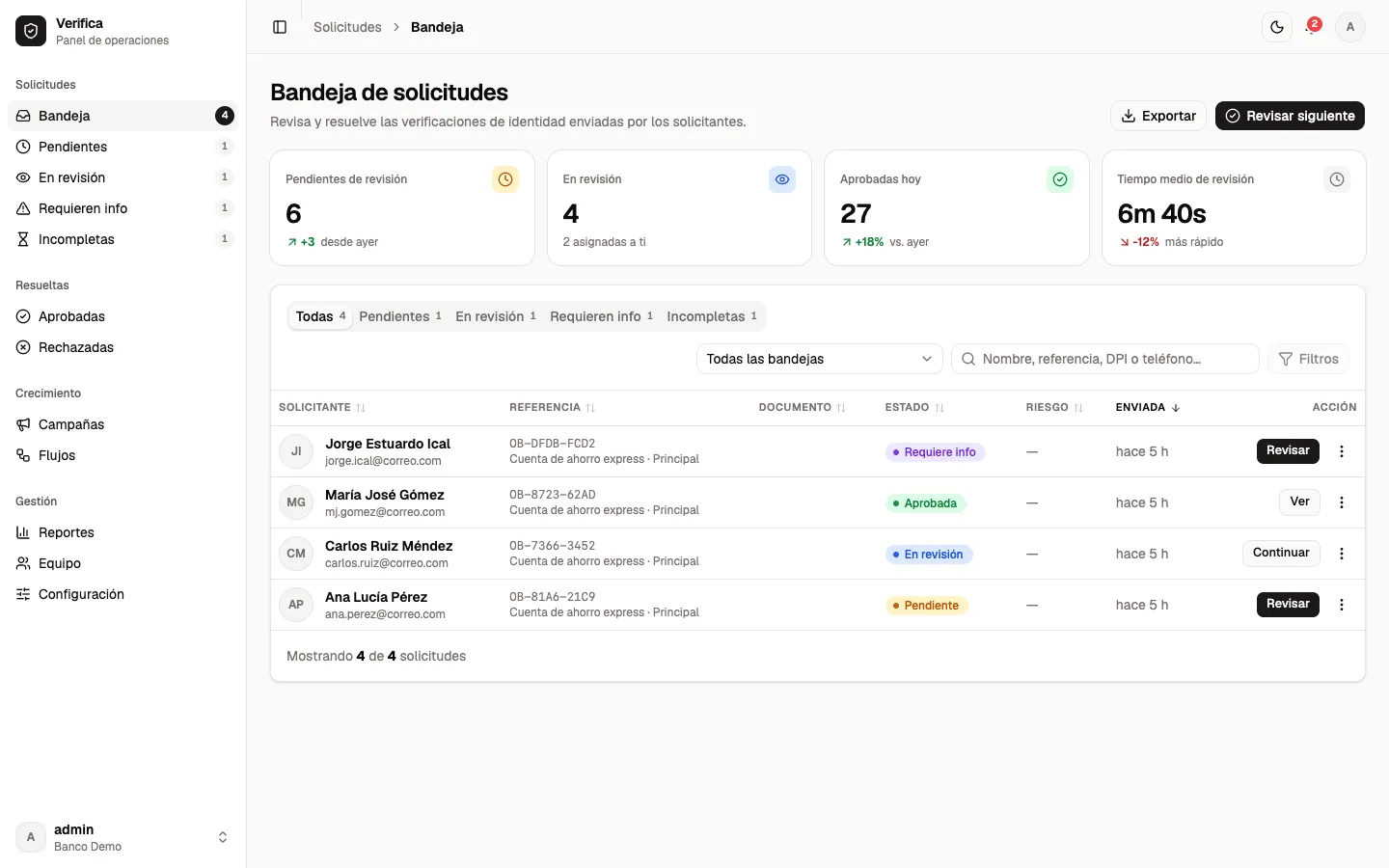Viewport: 1389px width, 868px height.
Task: Open row actions menu for Jorge Estuardo Ical
Action: (1342, 451)
